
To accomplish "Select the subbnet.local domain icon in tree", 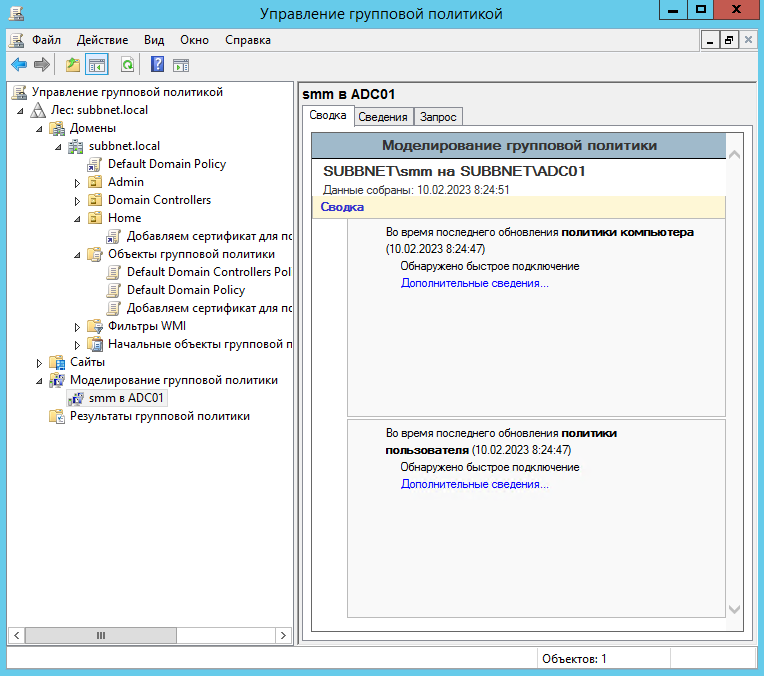I will pyautogui.click(x=76, y=146).
